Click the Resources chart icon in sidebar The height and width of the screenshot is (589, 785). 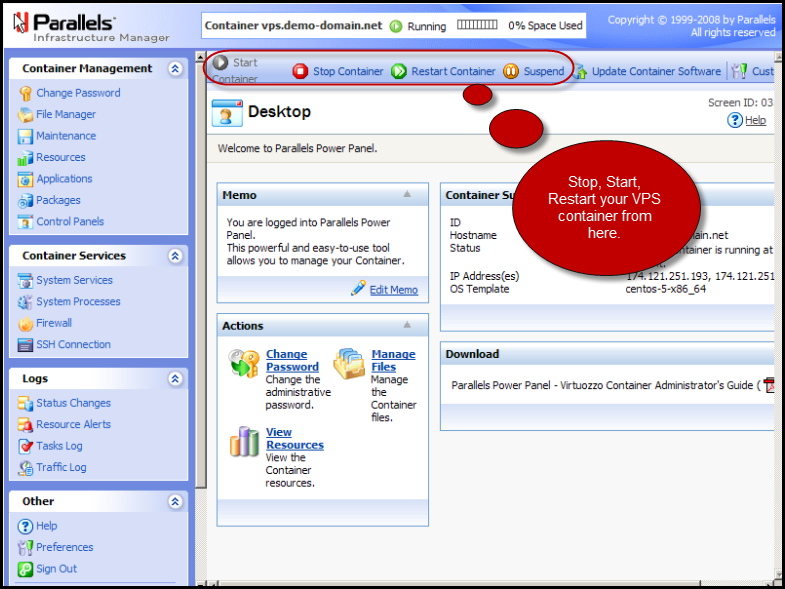pos(25,158)
